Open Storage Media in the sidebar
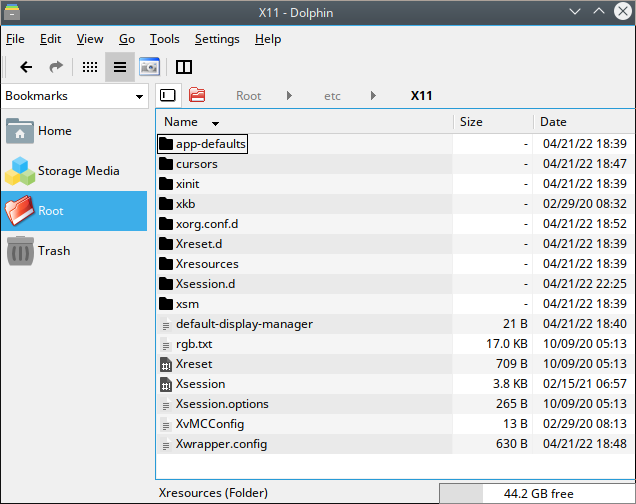This screenshot has height=504, width=636. (x=78, y=171)
